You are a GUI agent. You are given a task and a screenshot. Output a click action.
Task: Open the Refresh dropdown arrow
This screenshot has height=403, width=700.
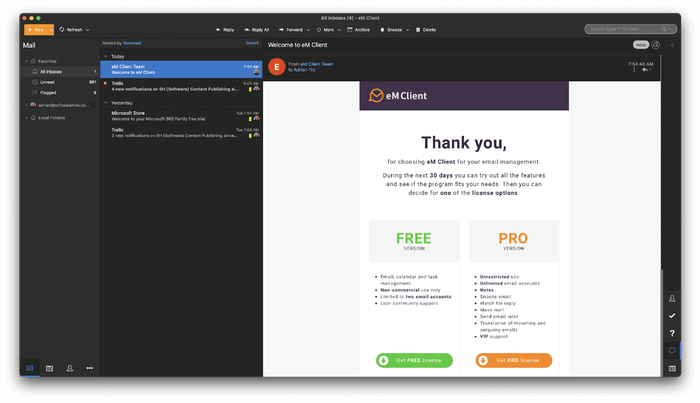(x=88, y=30)
